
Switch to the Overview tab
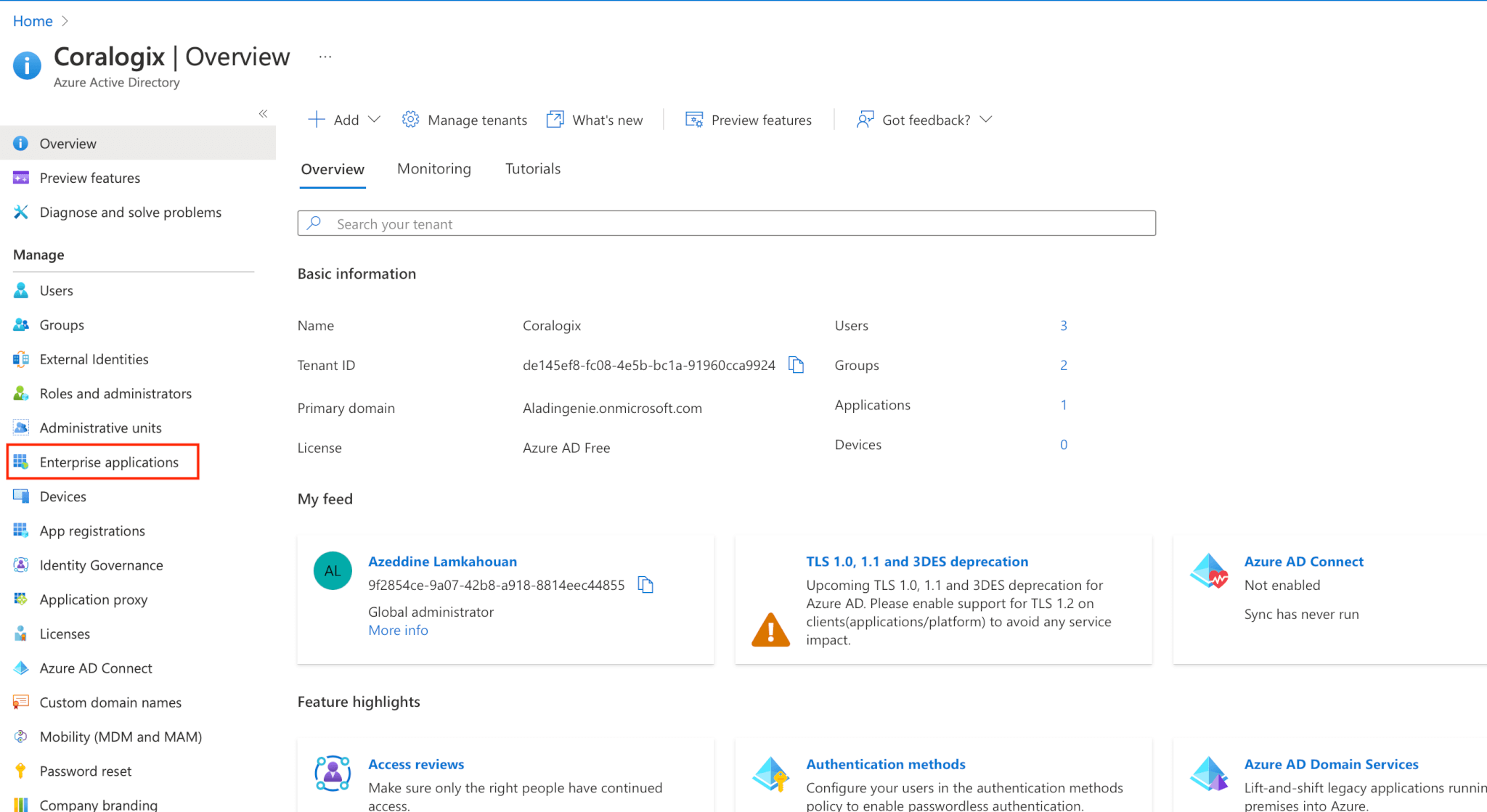333,169
